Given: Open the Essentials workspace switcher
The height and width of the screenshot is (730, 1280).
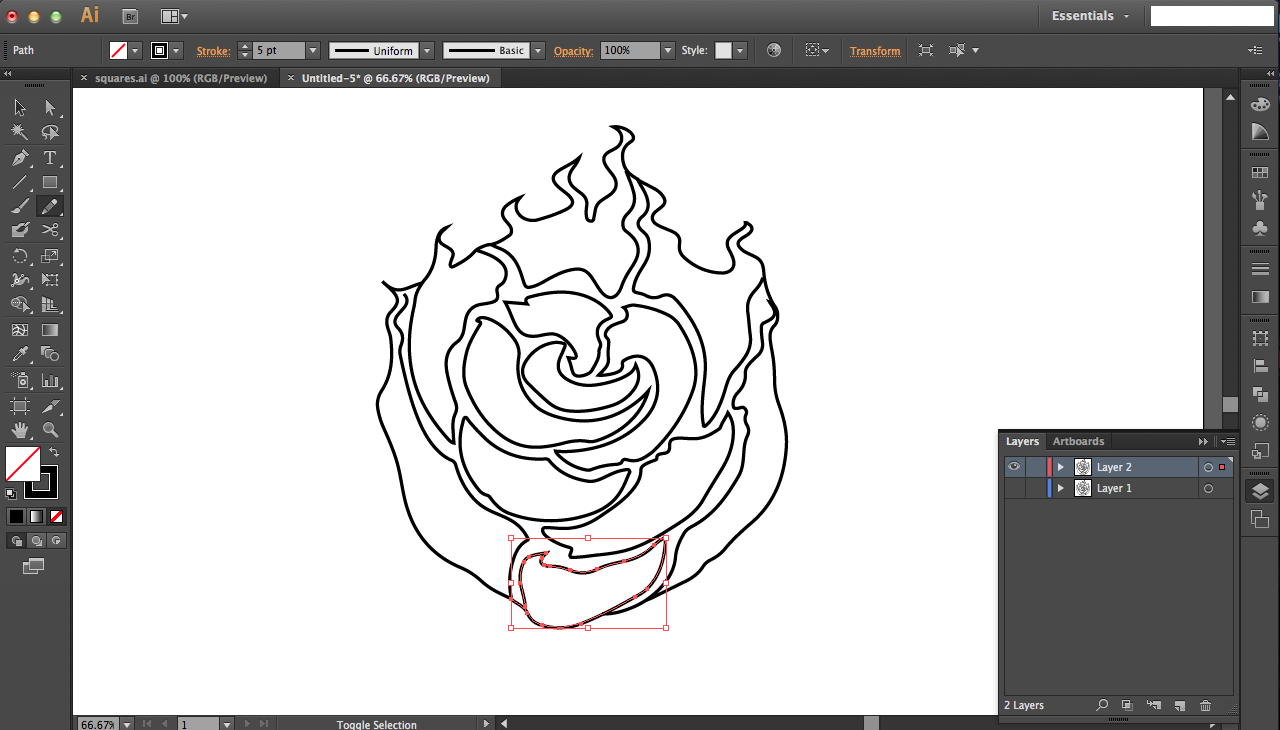Looking at the screenshot, I should point(1090,16).
